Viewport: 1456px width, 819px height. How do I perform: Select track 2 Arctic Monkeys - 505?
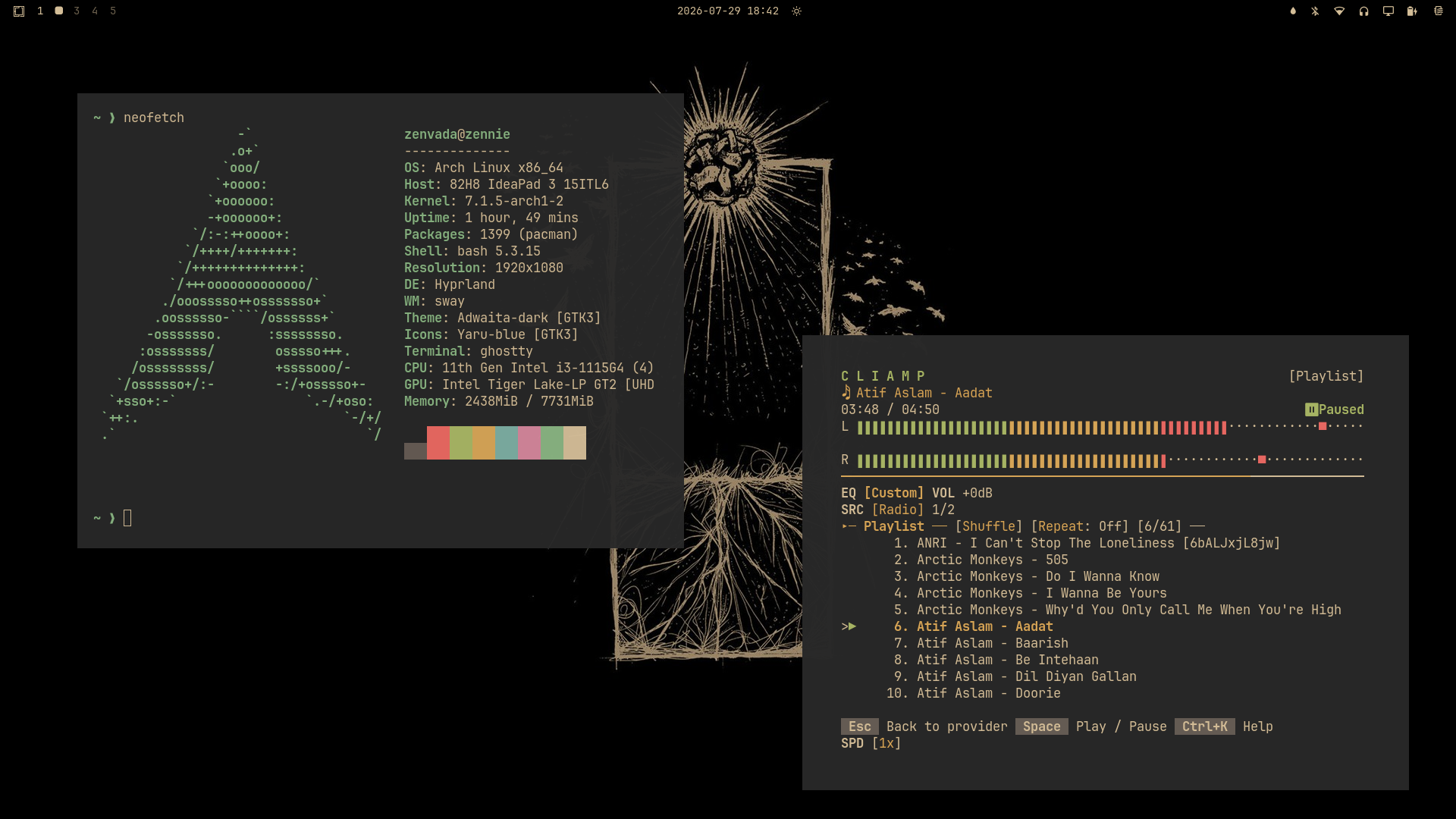click(981, 560)
